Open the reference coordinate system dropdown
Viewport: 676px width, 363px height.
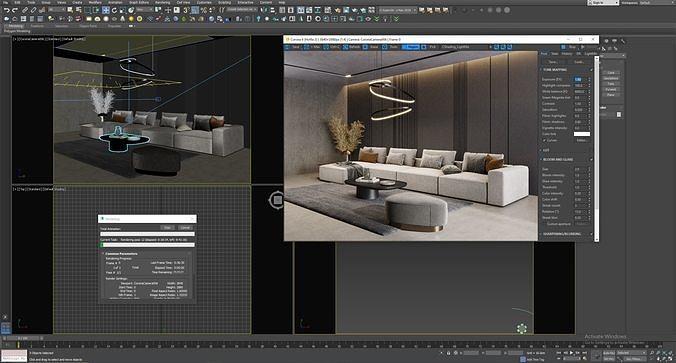tap(145, 9)
